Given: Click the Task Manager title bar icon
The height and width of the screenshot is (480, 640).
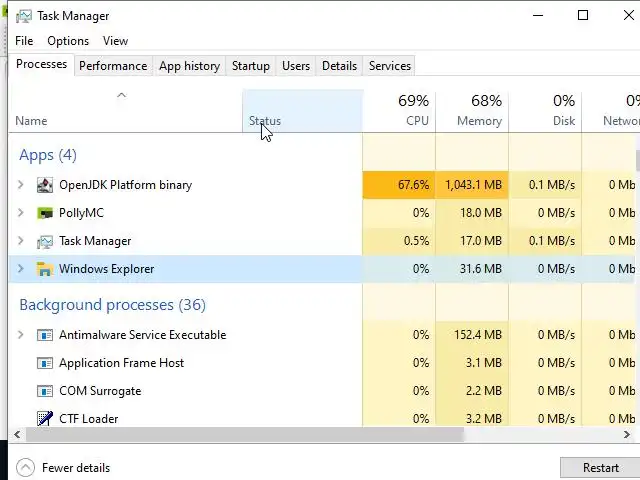Looking at the screenshot, I should pyautogui.click(x=23, y=16).
